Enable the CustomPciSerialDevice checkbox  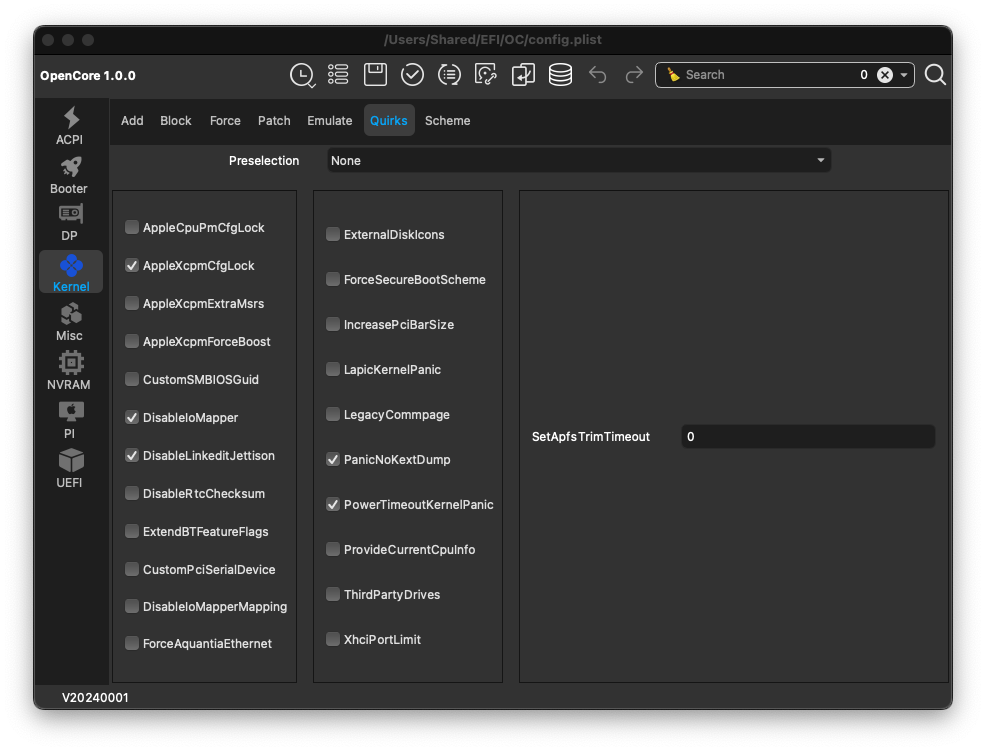131,569
